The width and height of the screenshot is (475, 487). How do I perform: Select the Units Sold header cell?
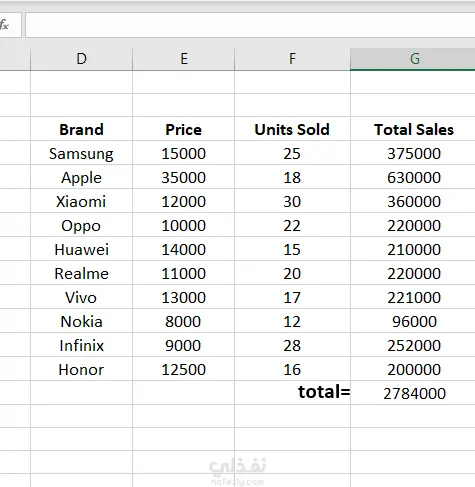tap(292, 129)
